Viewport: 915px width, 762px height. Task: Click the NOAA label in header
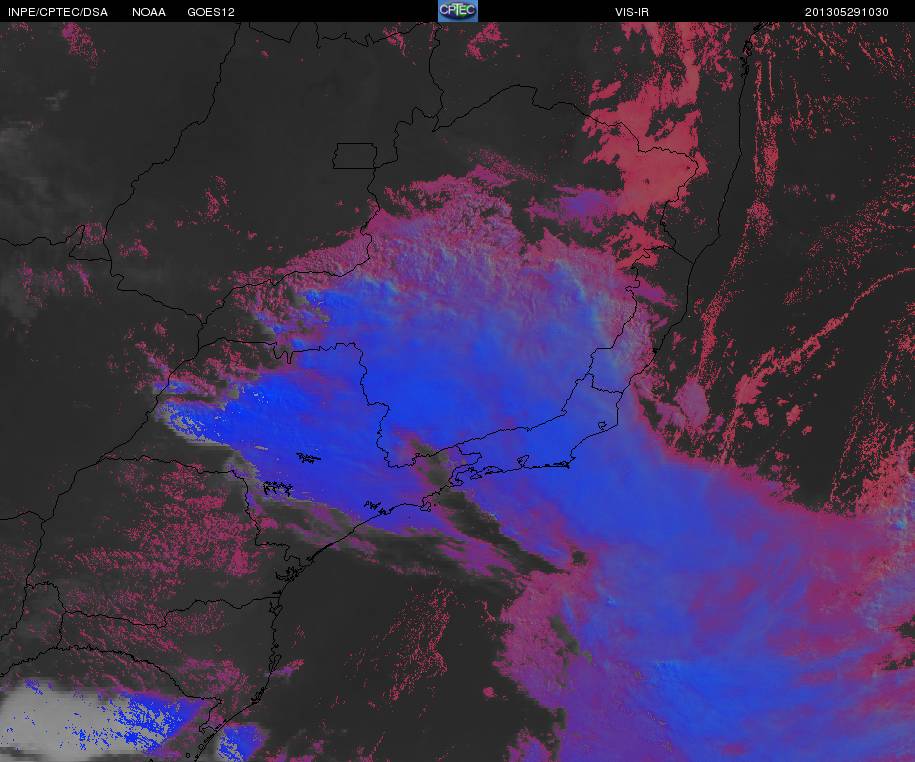[x=148, y=12]
